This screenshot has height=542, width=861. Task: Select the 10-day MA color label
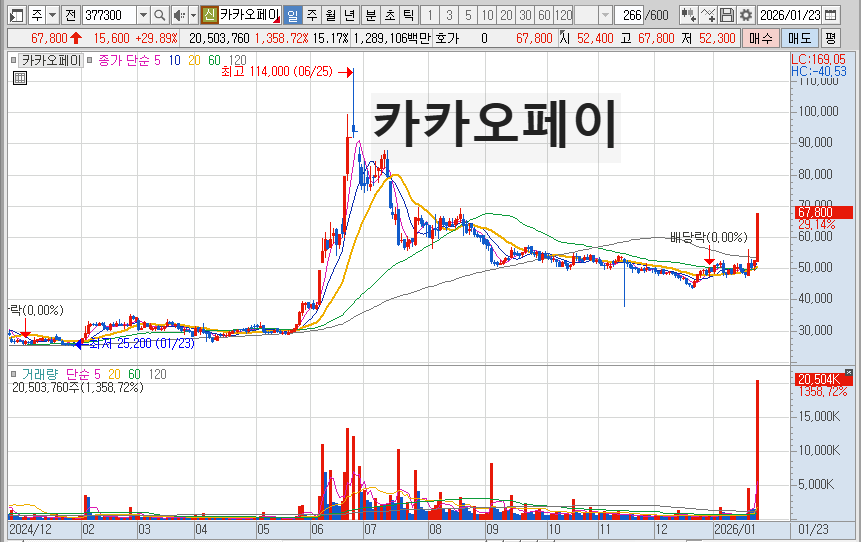[175, 60]
